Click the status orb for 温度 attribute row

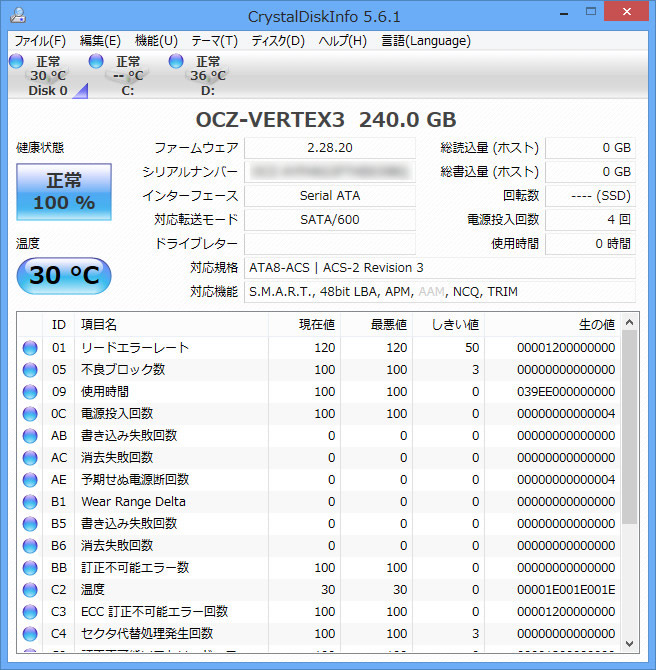[30, 590]
